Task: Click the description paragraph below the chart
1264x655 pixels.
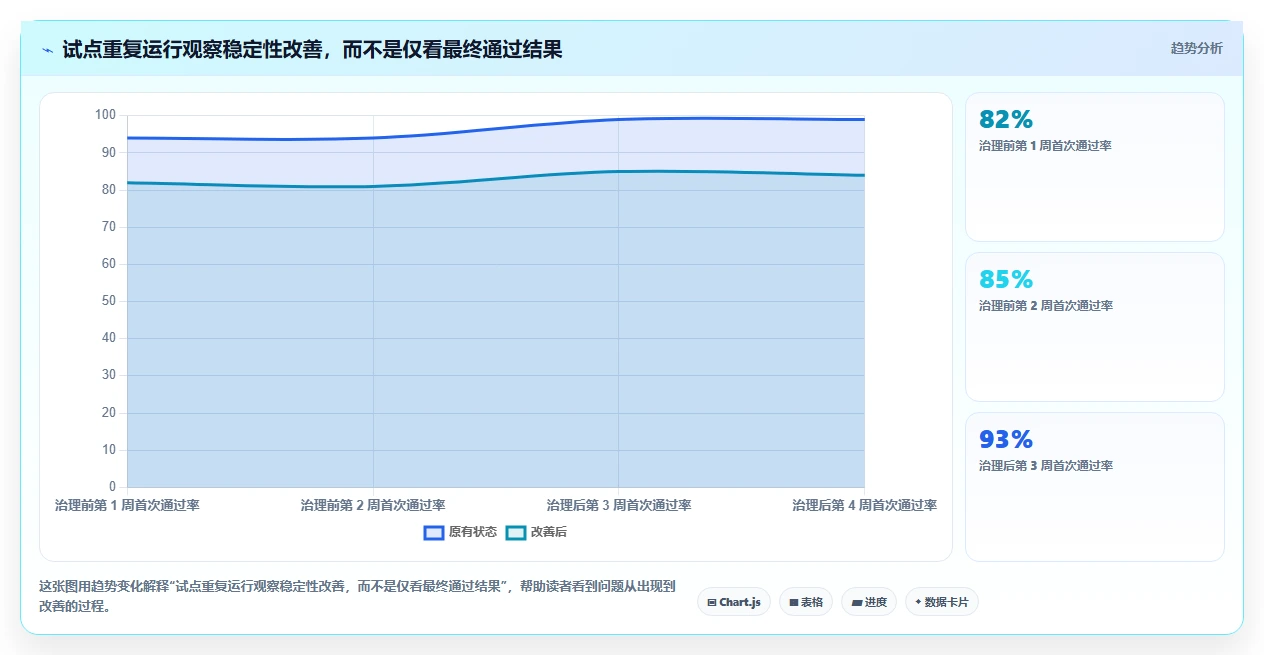Action: click(x=358, y=596)
